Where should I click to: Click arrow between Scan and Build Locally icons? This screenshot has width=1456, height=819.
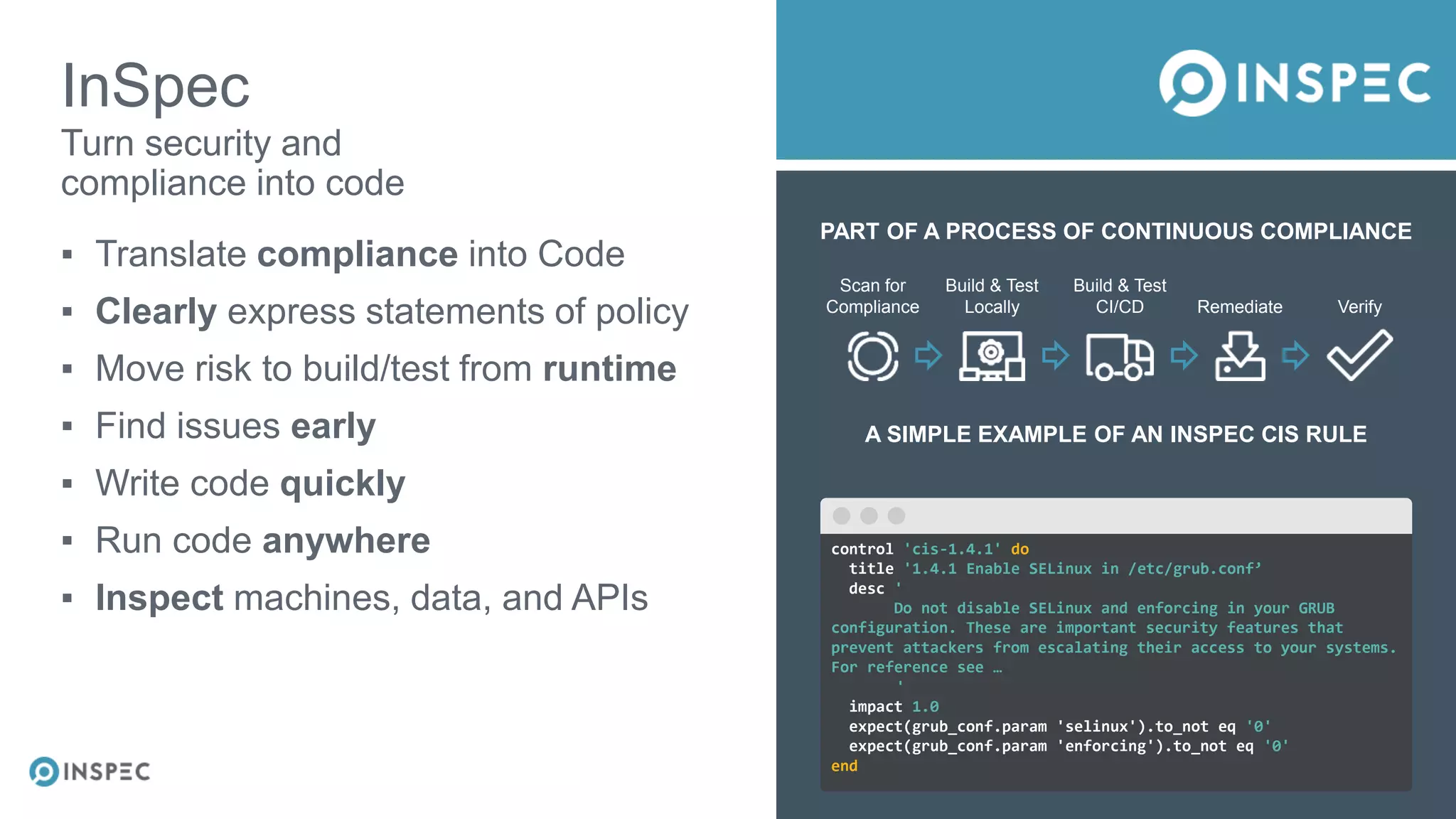[928, 355]
